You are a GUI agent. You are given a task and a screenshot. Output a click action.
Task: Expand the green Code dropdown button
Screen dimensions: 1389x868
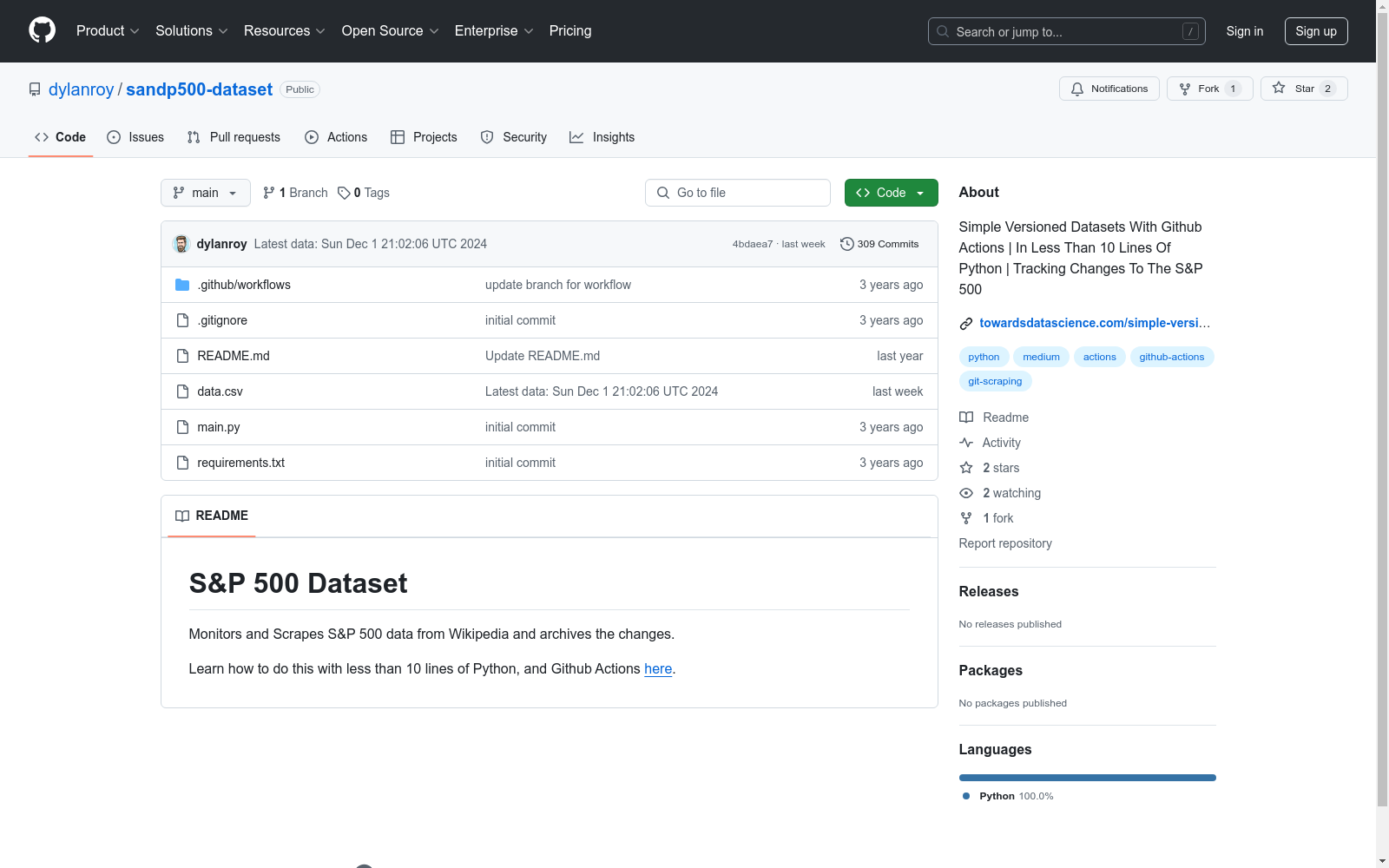(891, 193)
